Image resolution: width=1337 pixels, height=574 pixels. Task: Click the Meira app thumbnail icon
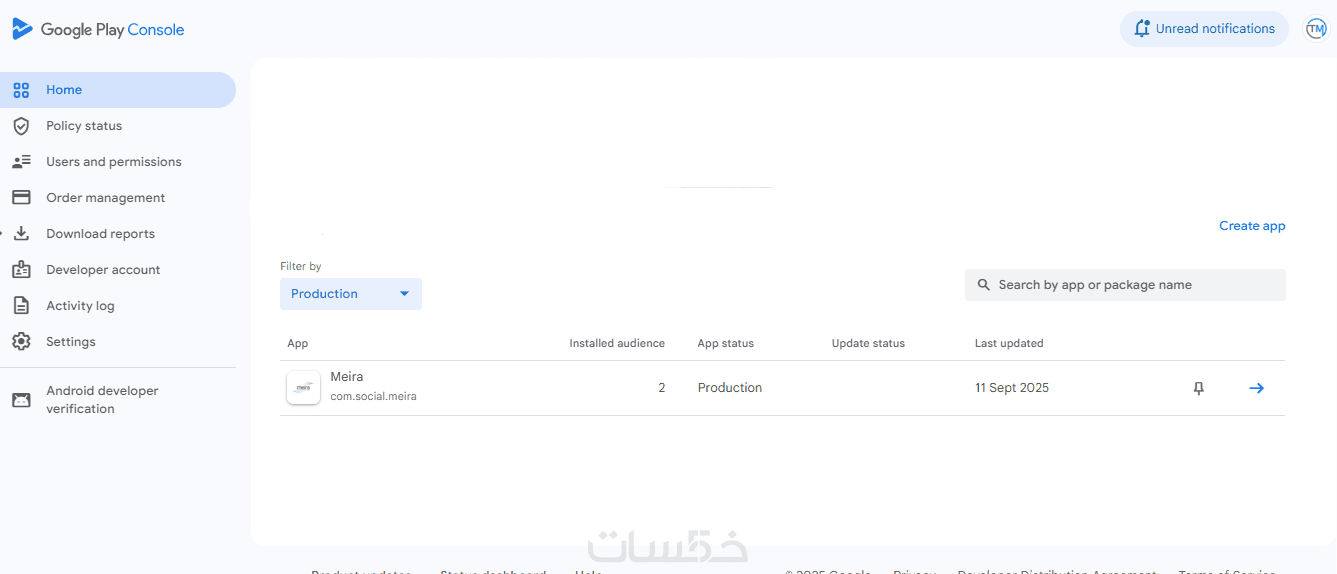coord(303,388)
